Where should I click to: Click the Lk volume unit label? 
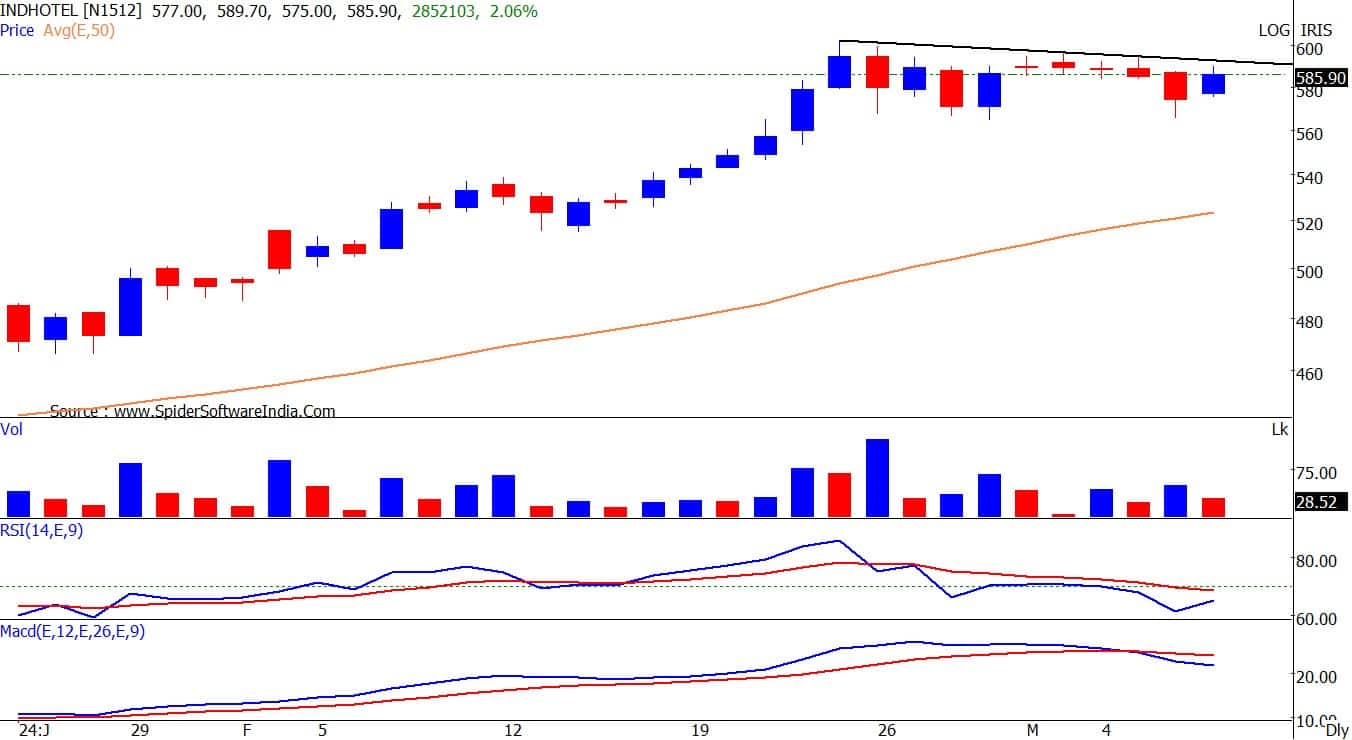click(1279, 430)
